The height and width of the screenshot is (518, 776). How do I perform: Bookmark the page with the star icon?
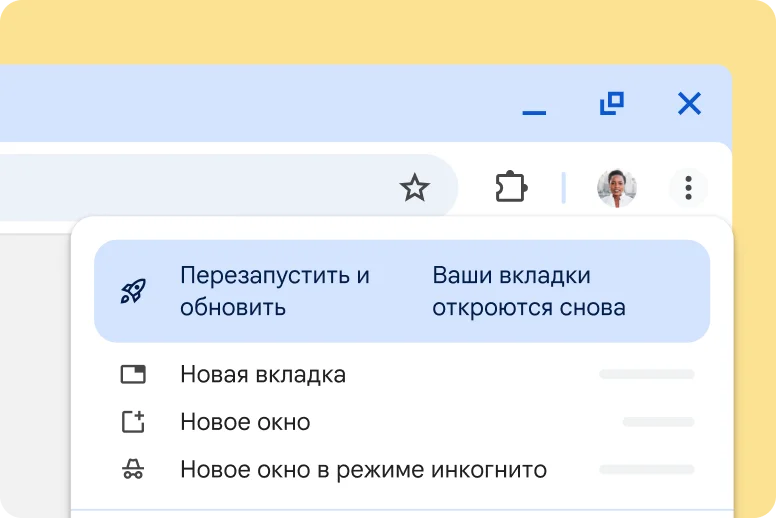point(414,187)
